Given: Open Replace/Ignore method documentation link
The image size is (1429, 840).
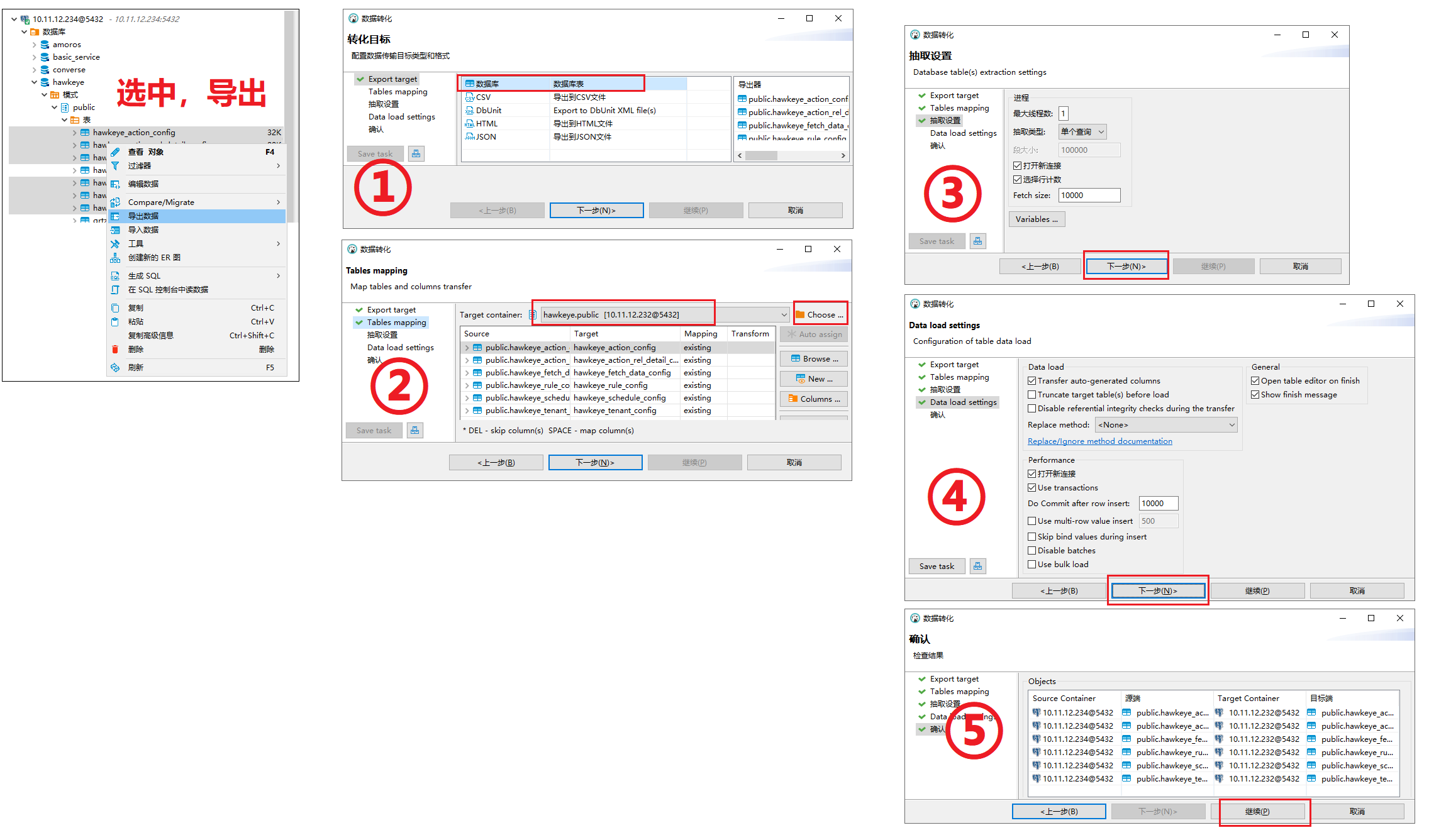Looking at the screenshot, I should 1099,441.
